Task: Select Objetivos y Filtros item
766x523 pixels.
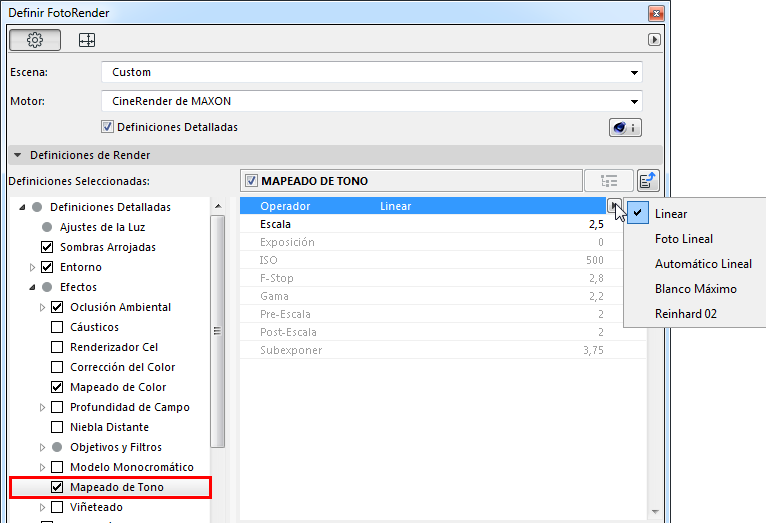Action: [x=116, y=447]
